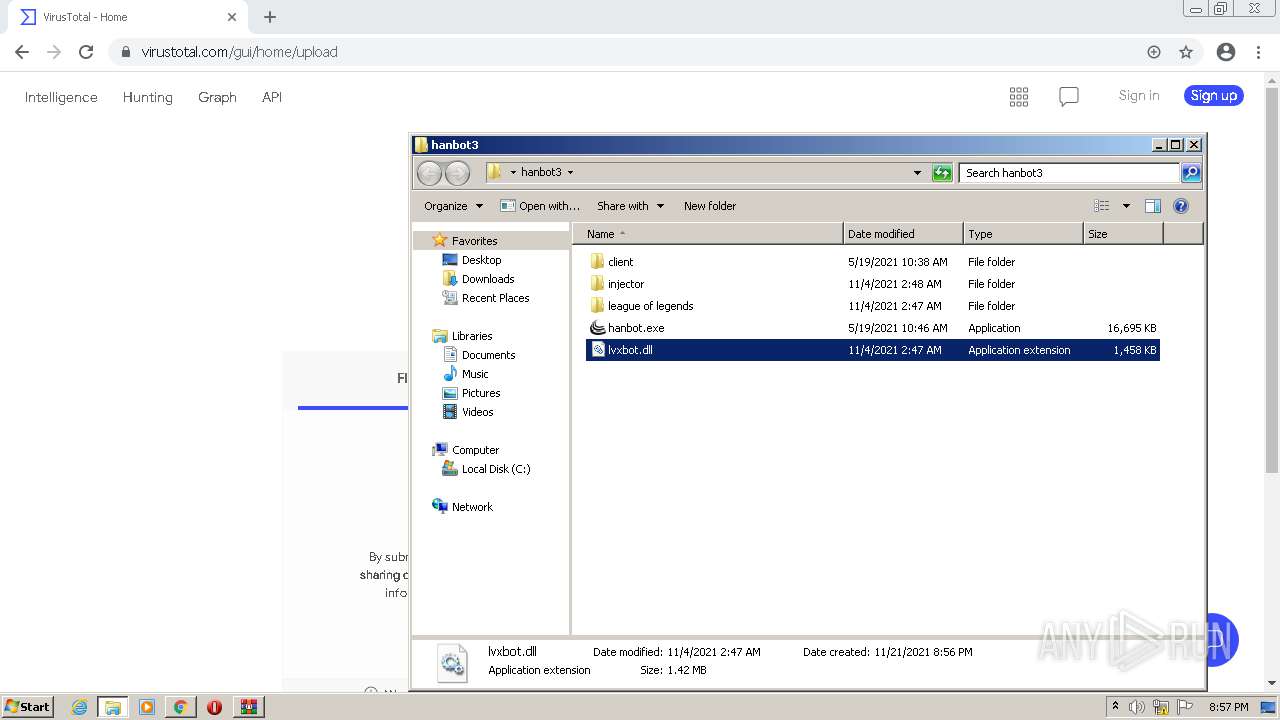This screenshot has width=1280, height=720.
Task: Open Explorer help question mark icon
Action: (1181, 206)
